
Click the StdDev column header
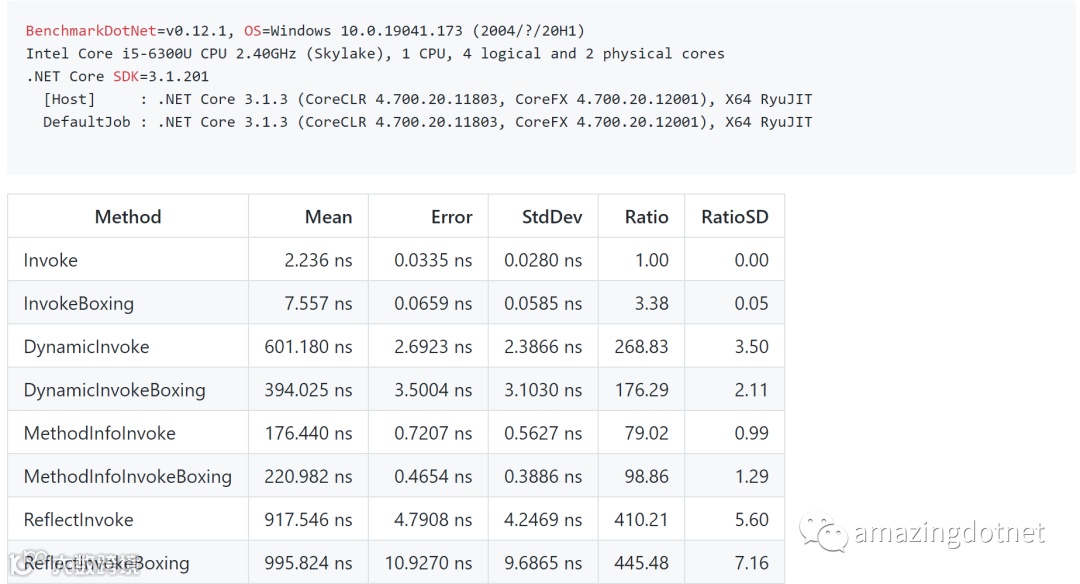(552, 217)
